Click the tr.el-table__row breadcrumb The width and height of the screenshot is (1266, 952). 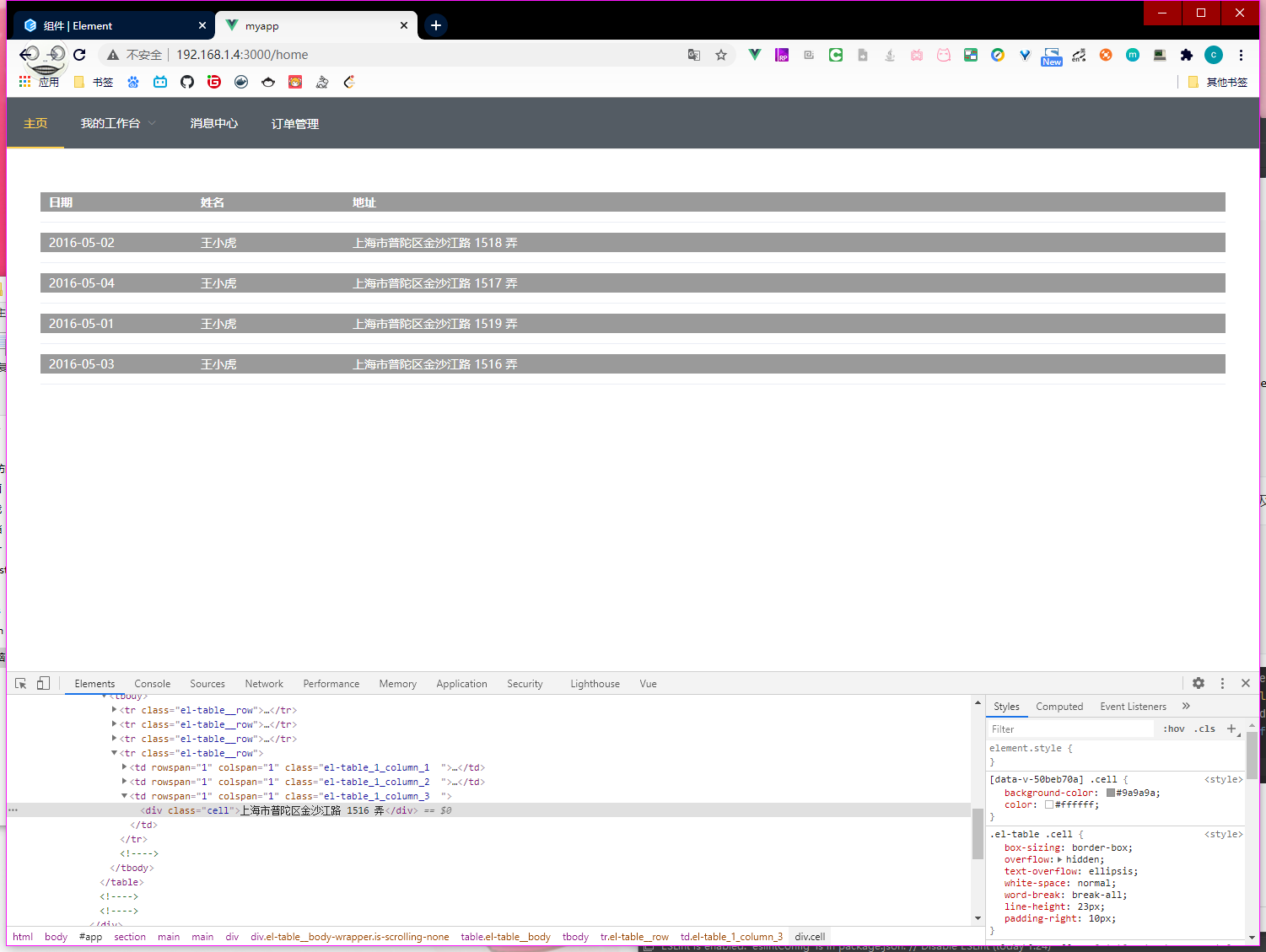click(634, 937)
